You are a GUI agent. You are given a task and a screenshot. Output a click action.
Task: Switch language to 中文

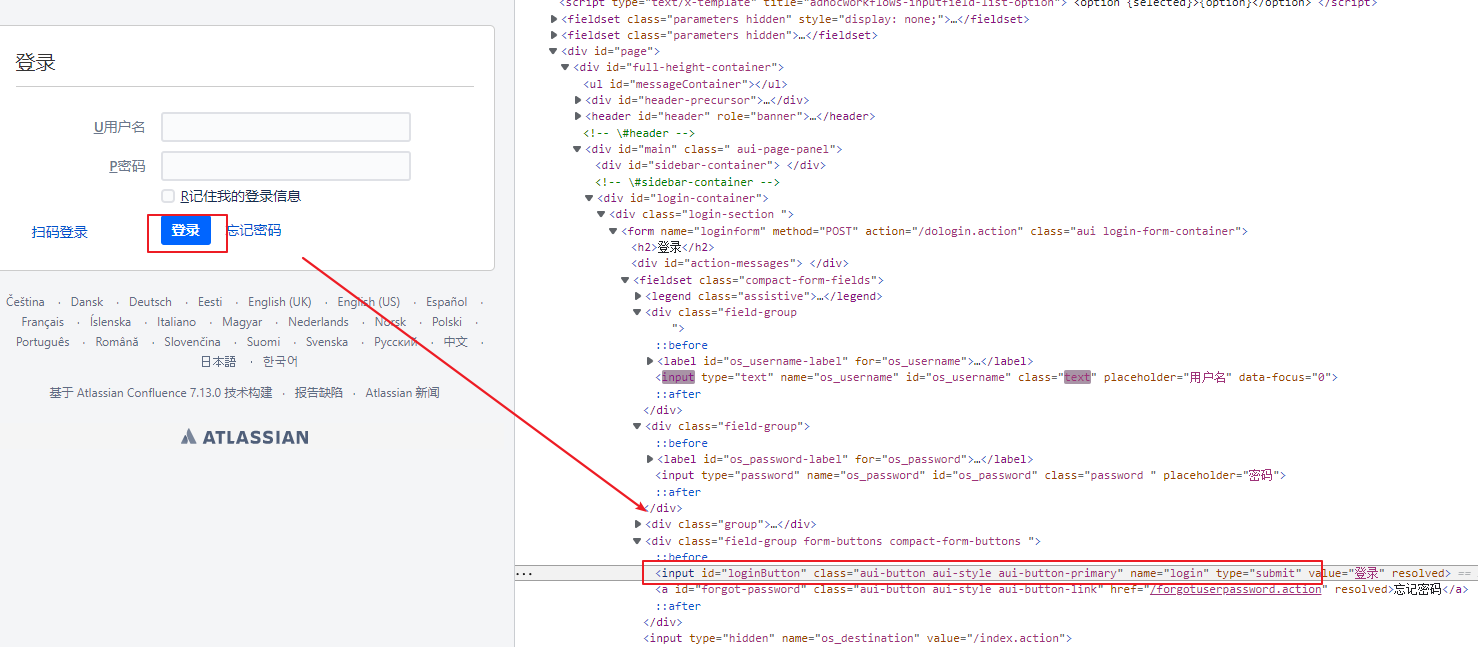click(456, 342)
